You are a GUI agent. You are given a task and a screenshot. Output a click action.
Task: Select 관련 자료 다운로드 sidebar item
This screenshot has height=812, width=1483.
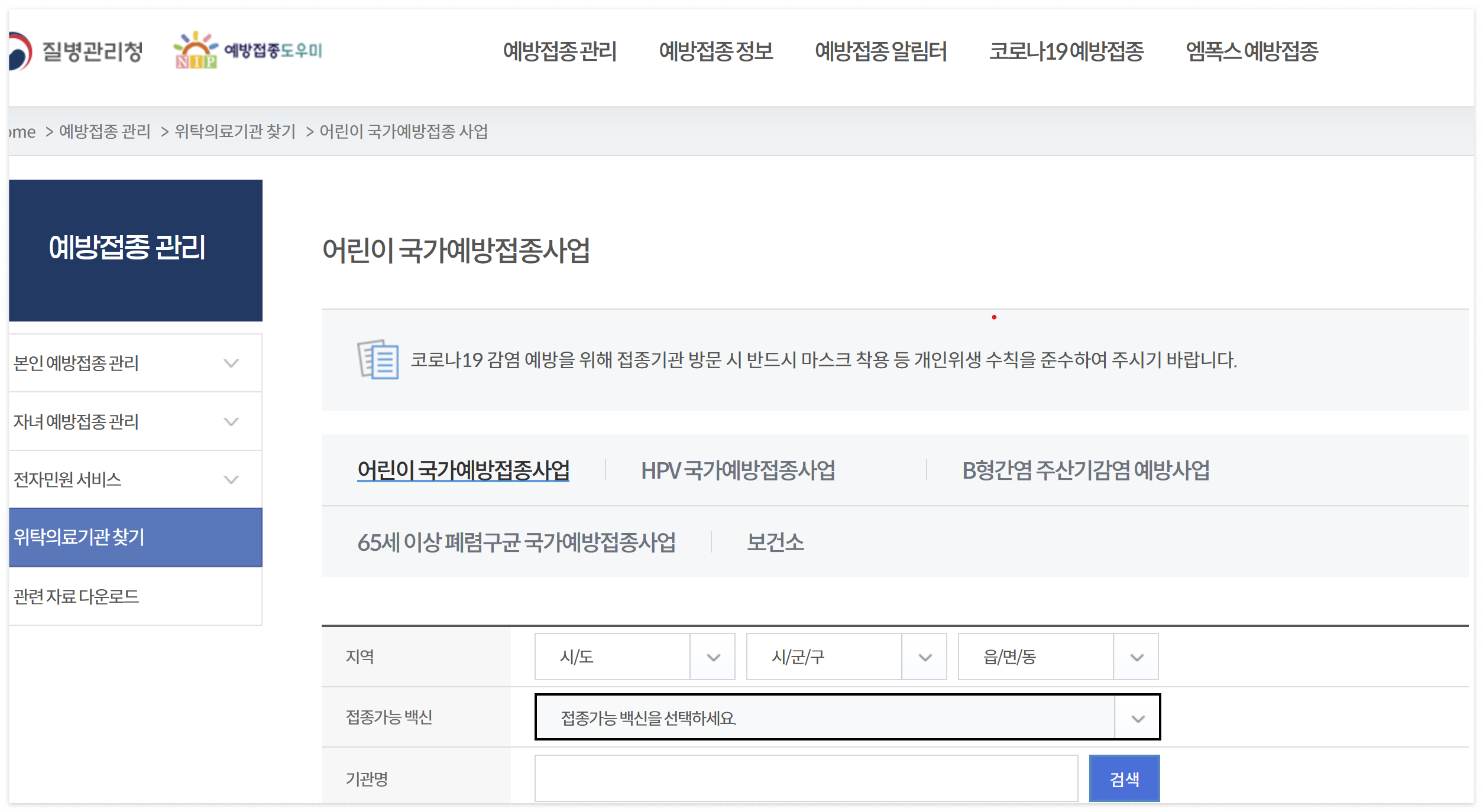(x=77, y=596)
